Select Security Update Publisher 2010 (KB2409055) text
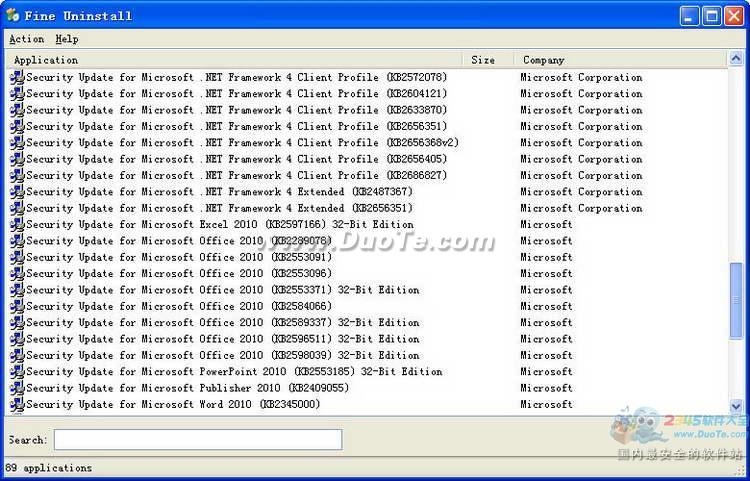 point(188,388)
